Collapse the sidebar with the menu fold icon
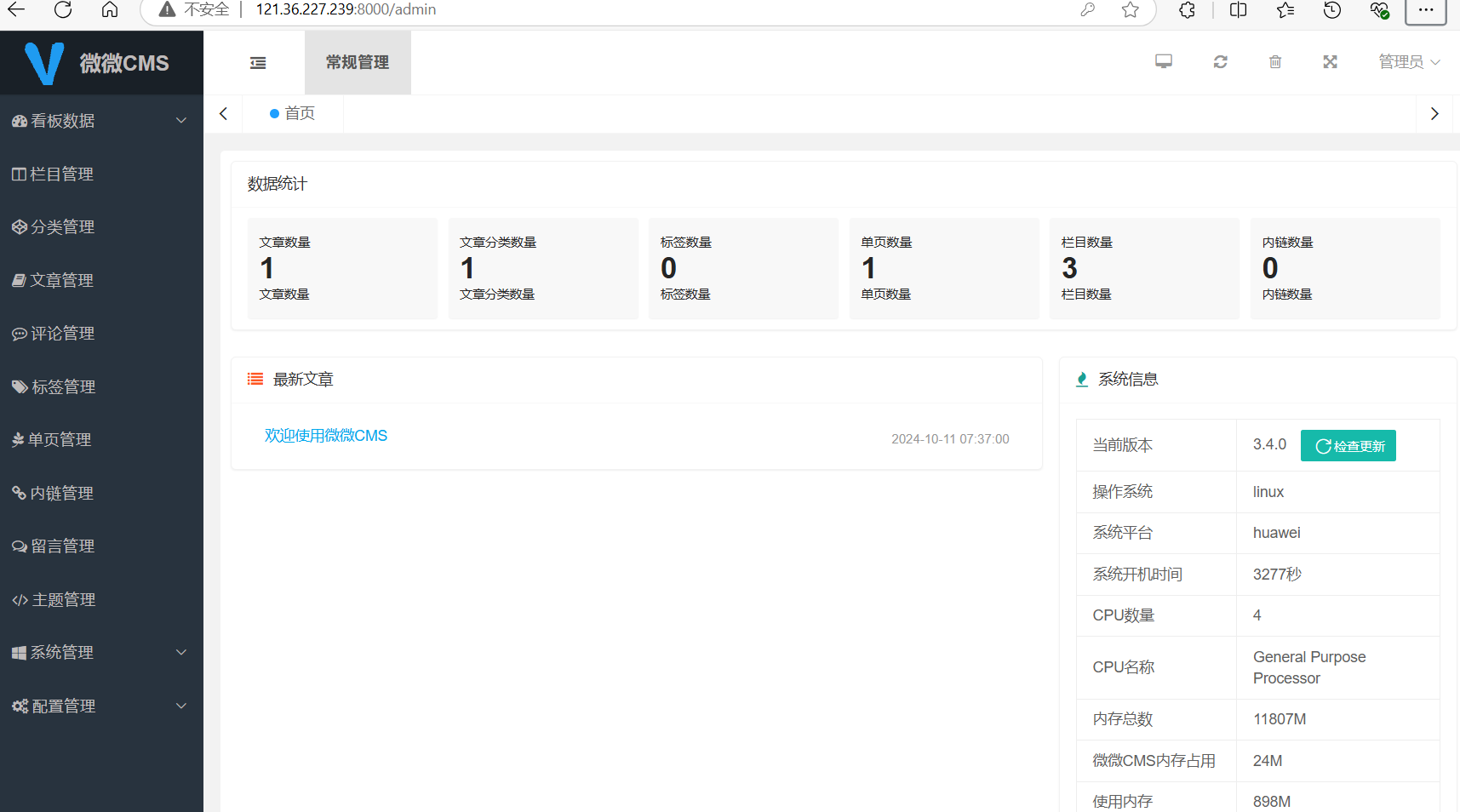The height and width of the screenshot is (812, 1460). pyautogui.click(x=258, y=63)
